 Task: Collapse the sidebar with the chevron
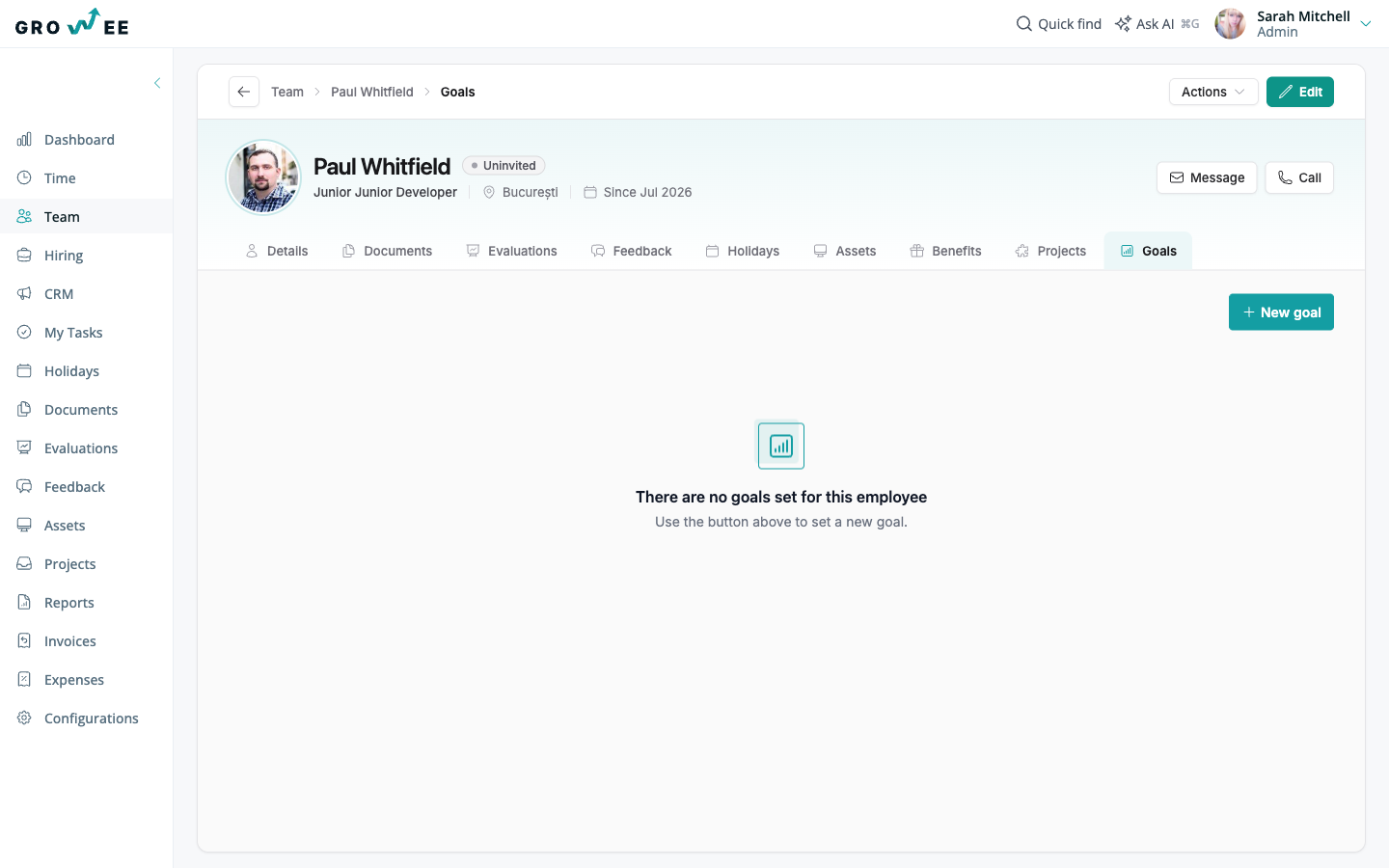click(x=157, y=83)
